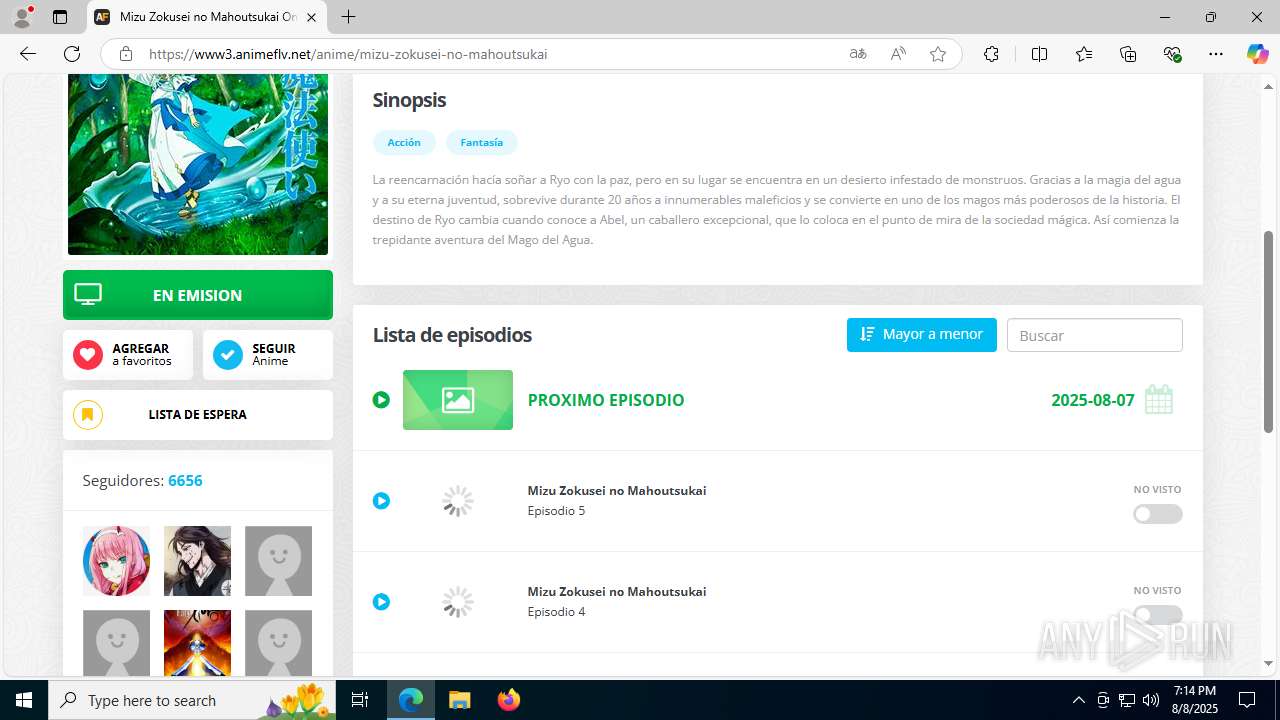Open Collections icon
Viewport: 1280px width, 720px height.
[x=1128, y=54]
